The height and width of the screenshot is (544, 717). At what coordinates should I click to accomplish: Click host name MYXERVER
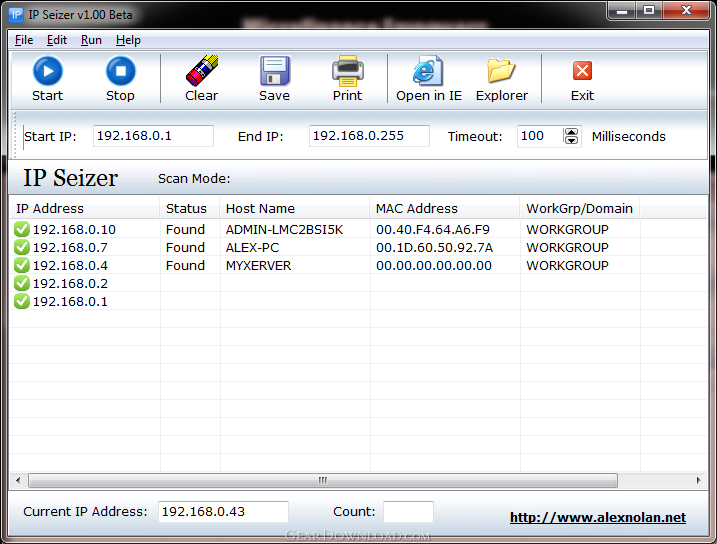tap(258, 266)
